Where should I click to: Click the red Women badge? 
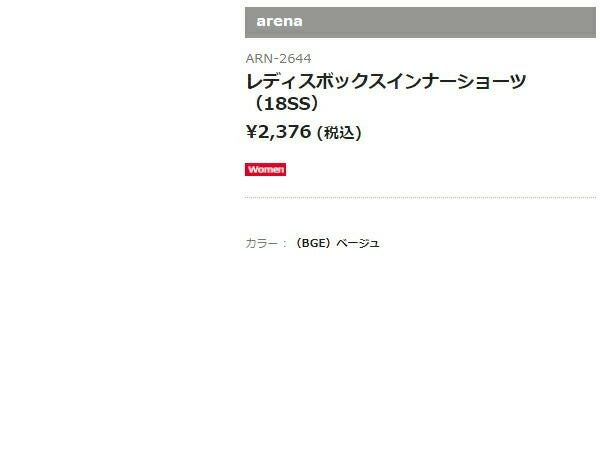[x=265, y=170]
